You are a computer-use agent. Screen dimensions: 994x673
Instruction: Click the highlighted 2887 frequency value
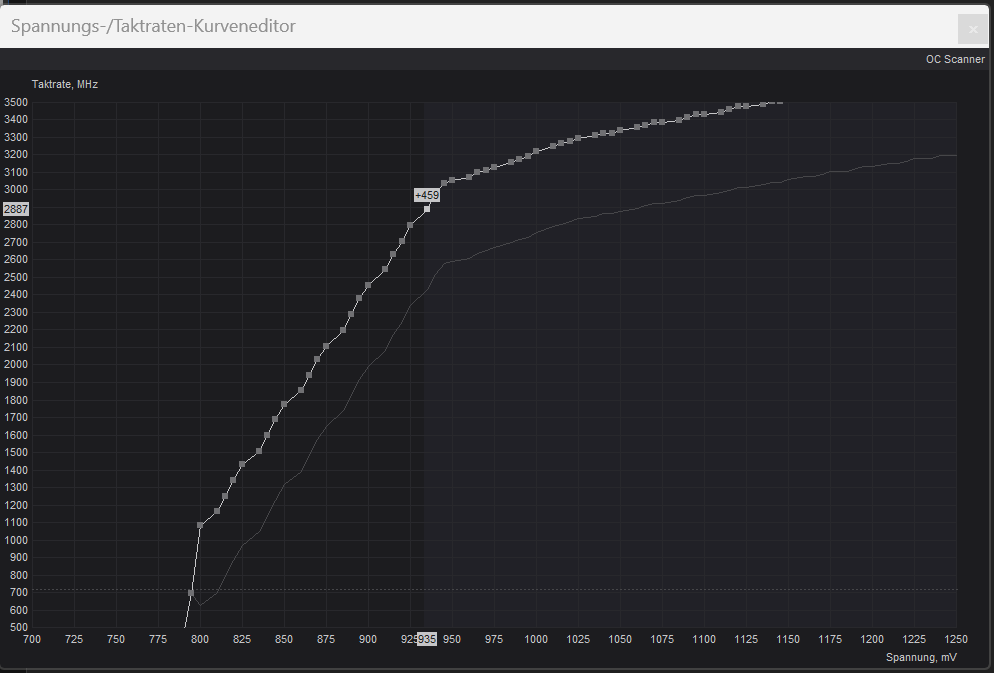point(16,208)
